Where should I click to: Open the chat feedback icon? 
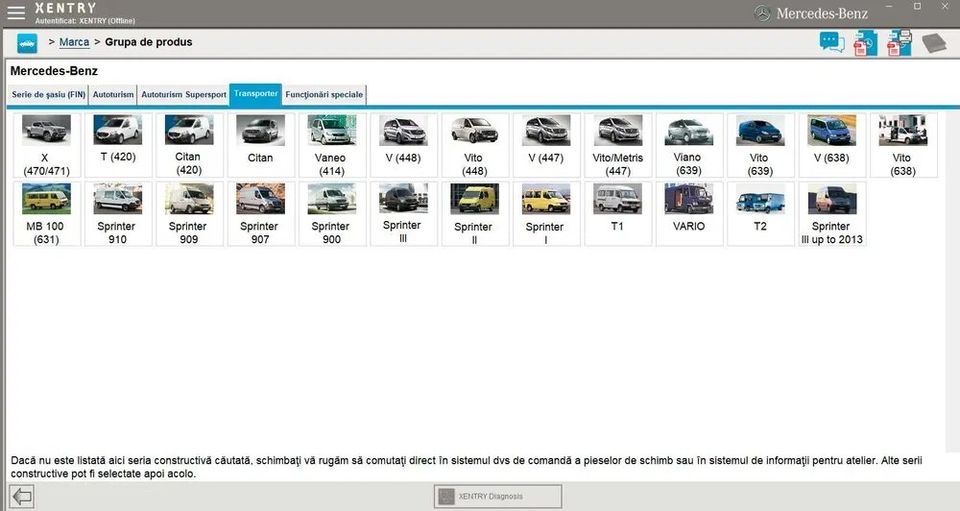pos(831,42)
